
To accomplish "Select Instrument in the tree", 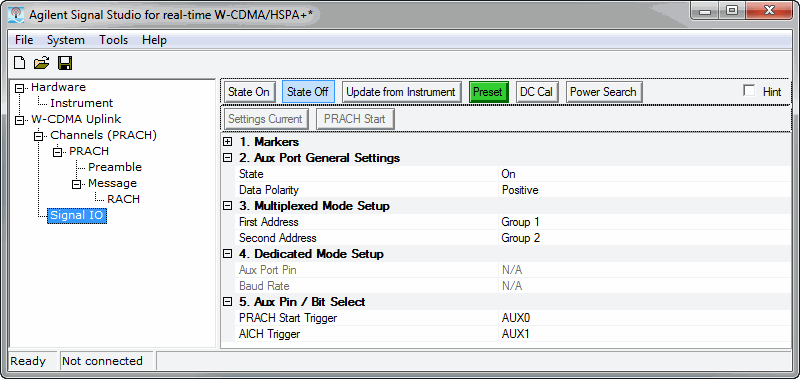I will (x=82, y=103).
